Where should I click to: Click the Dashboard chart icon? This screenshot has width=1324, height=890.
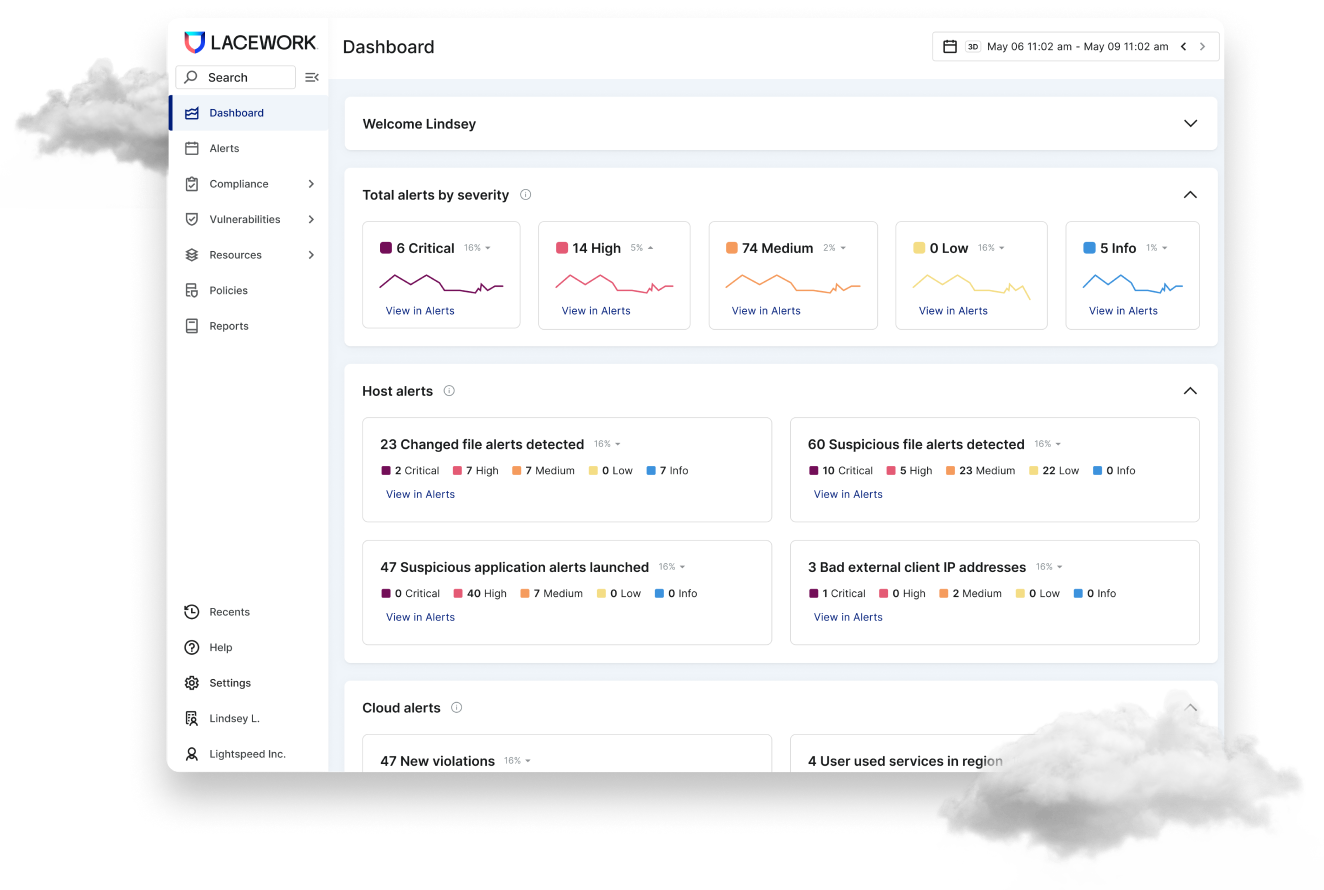[x=192, y=113]
